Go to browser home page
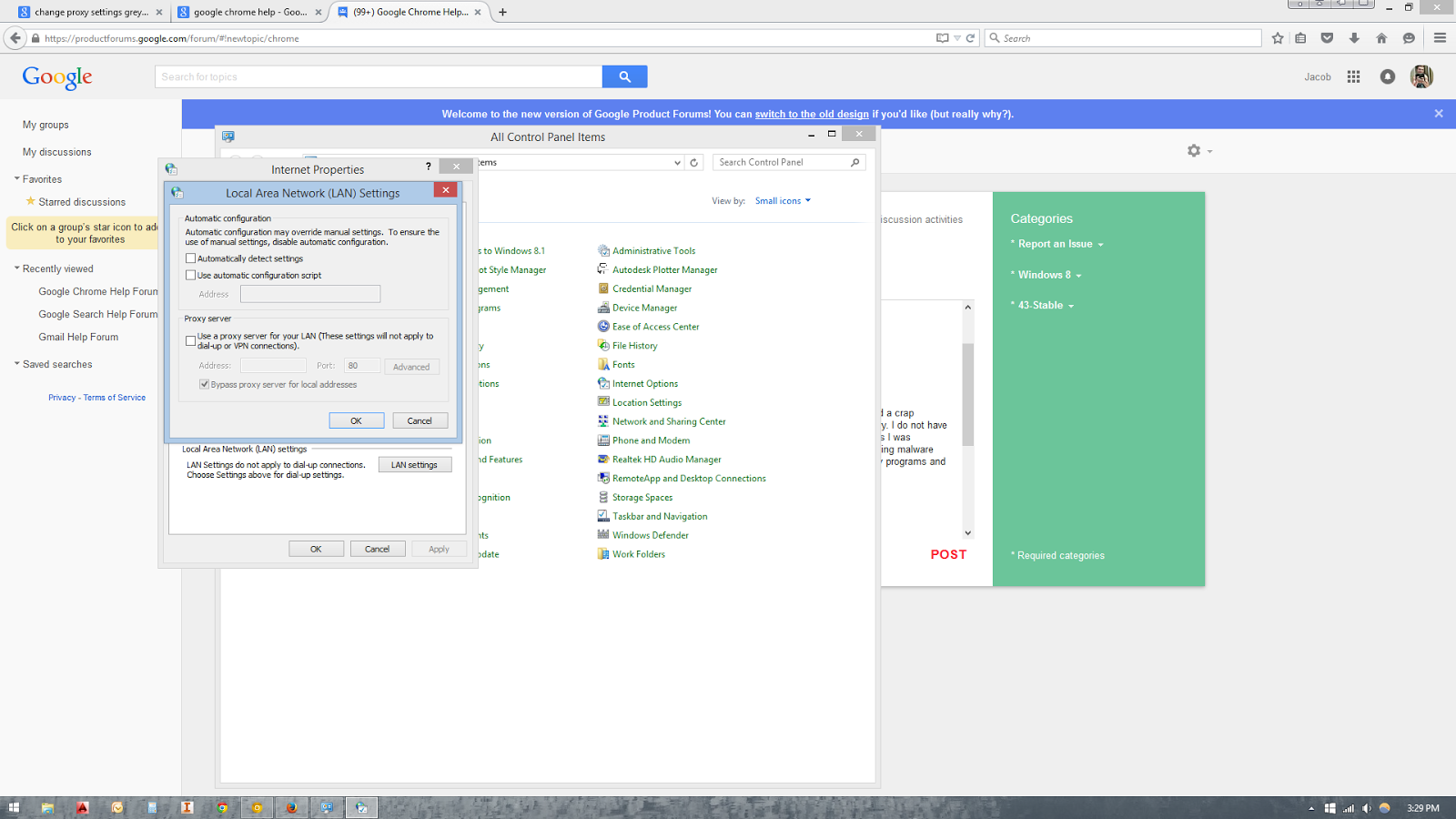The width and height of the screenshot is (1456, 819). coord(1381,38)
